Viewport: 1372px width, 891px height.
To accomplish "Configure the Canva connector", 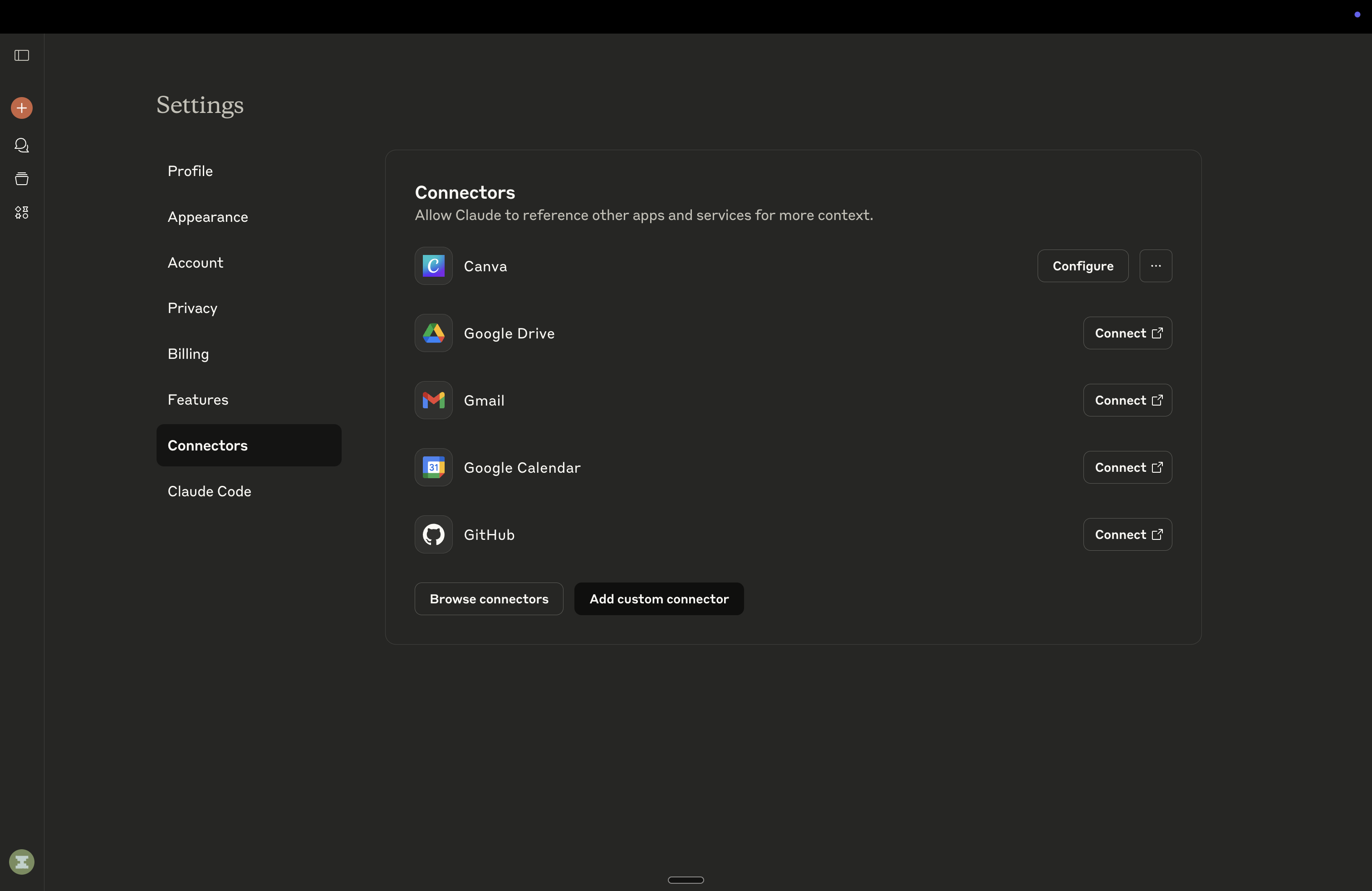I will [1083, 266].
